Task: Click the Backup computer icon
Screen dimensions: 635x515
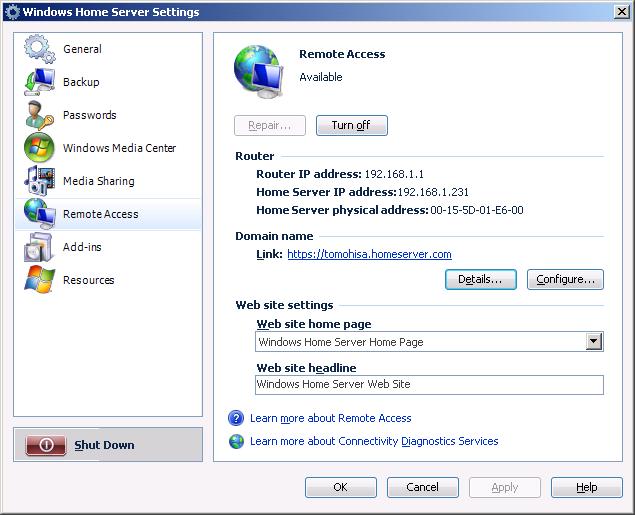Action: (39, 82)
